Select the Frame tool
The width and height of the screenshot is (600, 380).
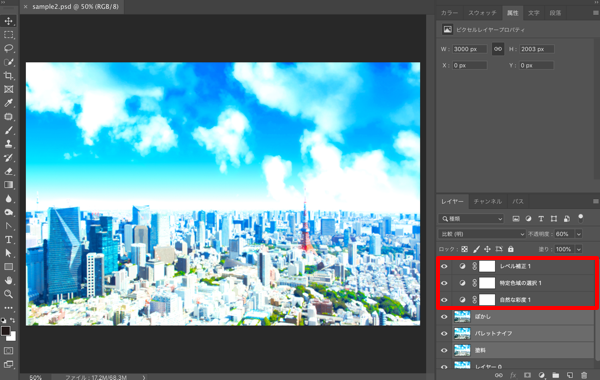pos(8,89)
